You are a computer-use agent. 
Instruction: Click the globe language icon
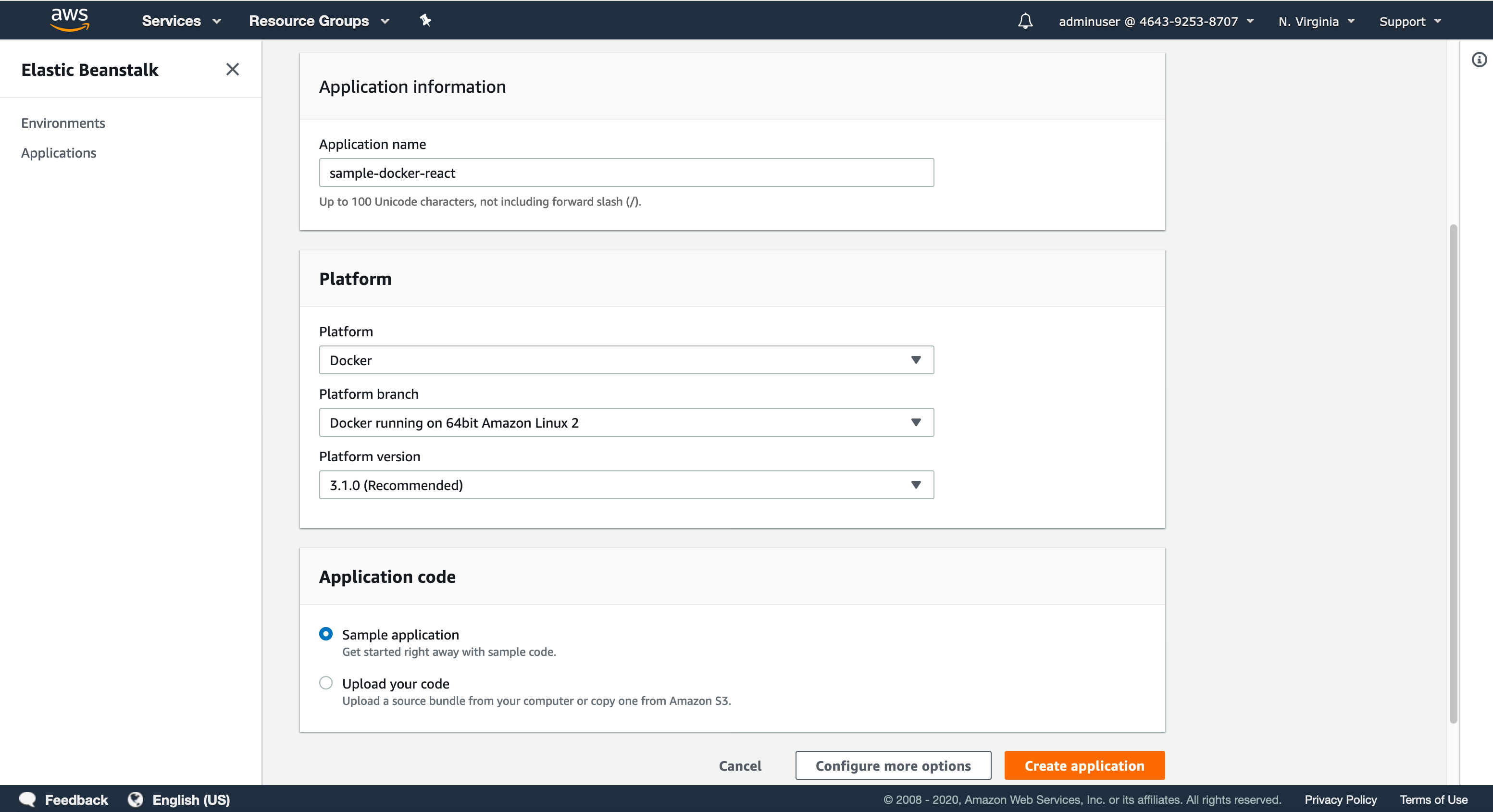(136, 799)
